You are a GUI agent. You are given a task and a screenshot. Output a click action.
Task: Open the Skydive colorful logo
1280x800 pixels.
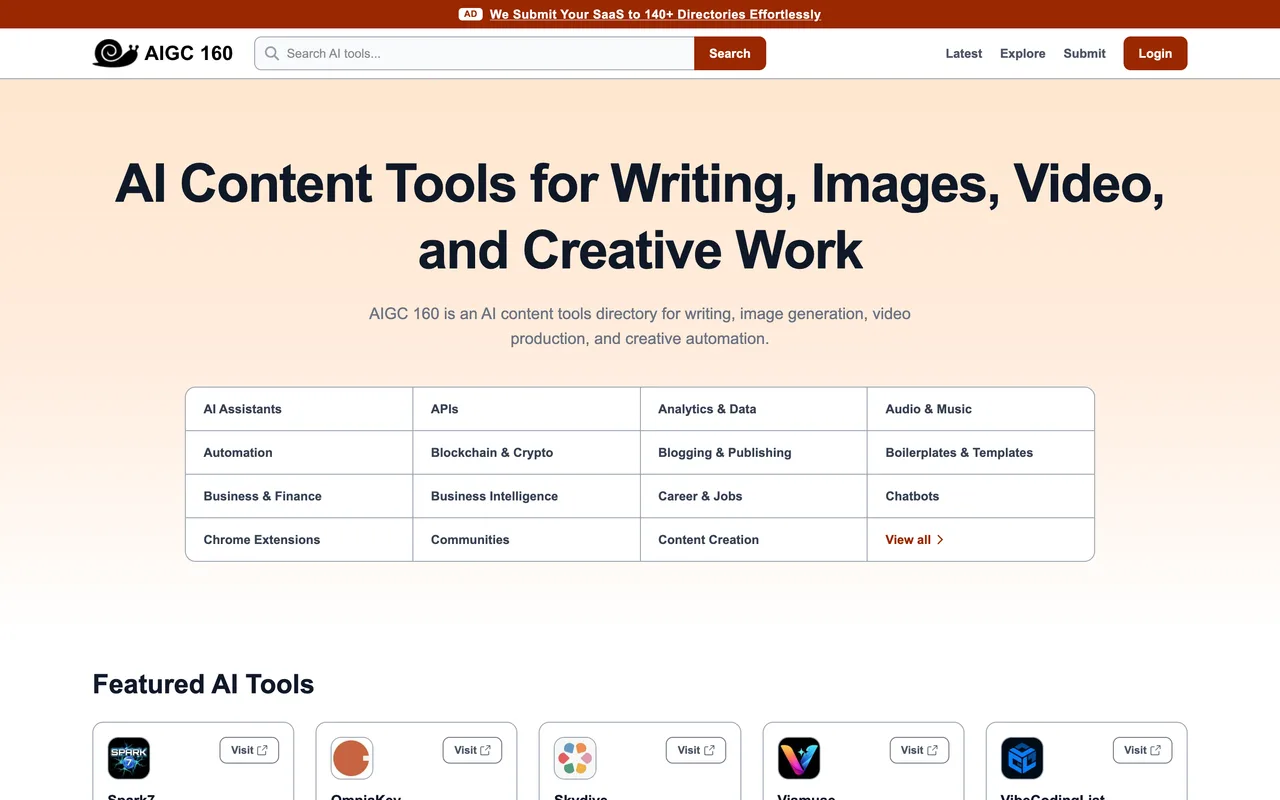[x=575, y=759]
